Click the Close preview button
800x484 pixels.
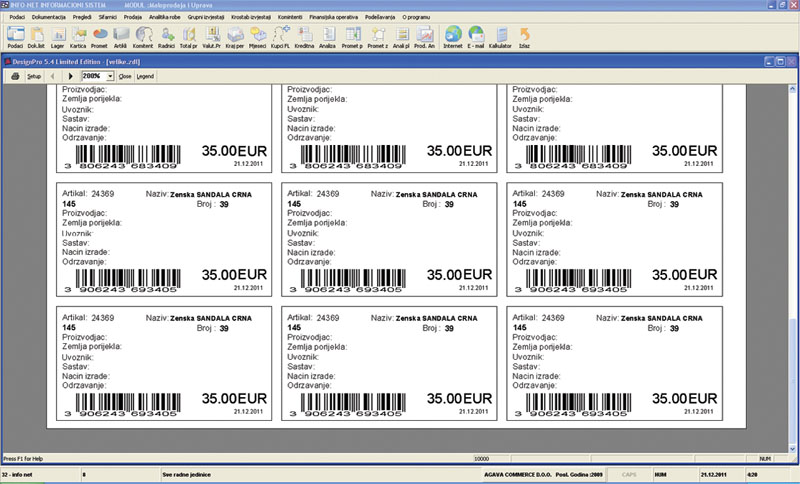point(125,77)
